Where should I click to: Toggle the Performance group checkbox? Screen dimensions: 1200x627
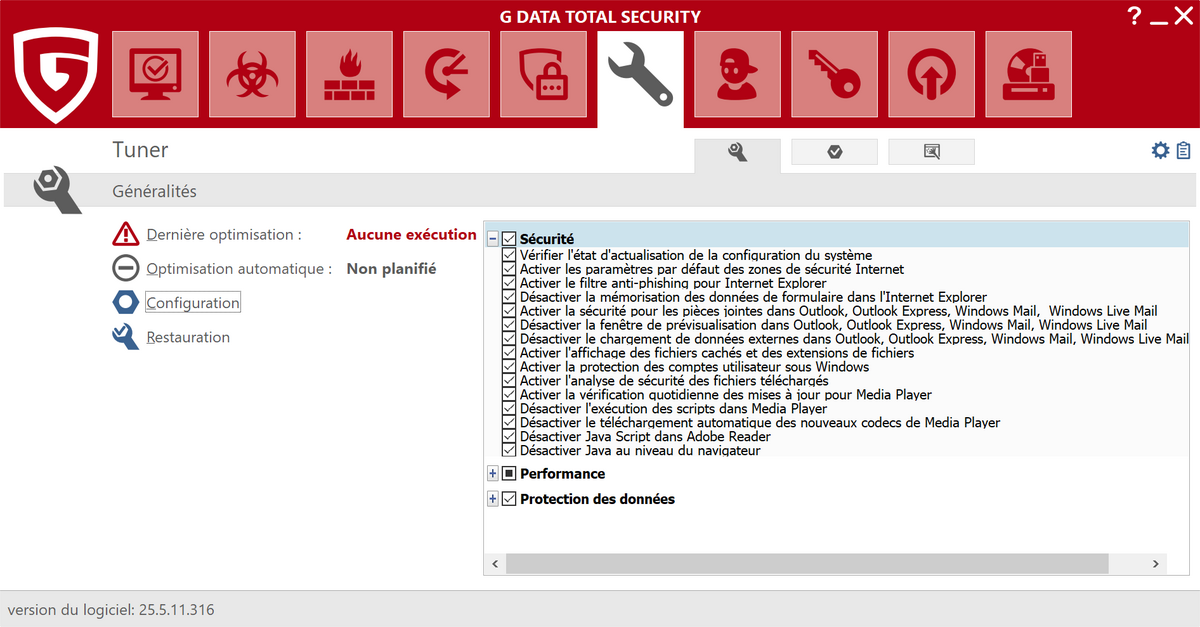pyautogui.click(x=509, y=474)
